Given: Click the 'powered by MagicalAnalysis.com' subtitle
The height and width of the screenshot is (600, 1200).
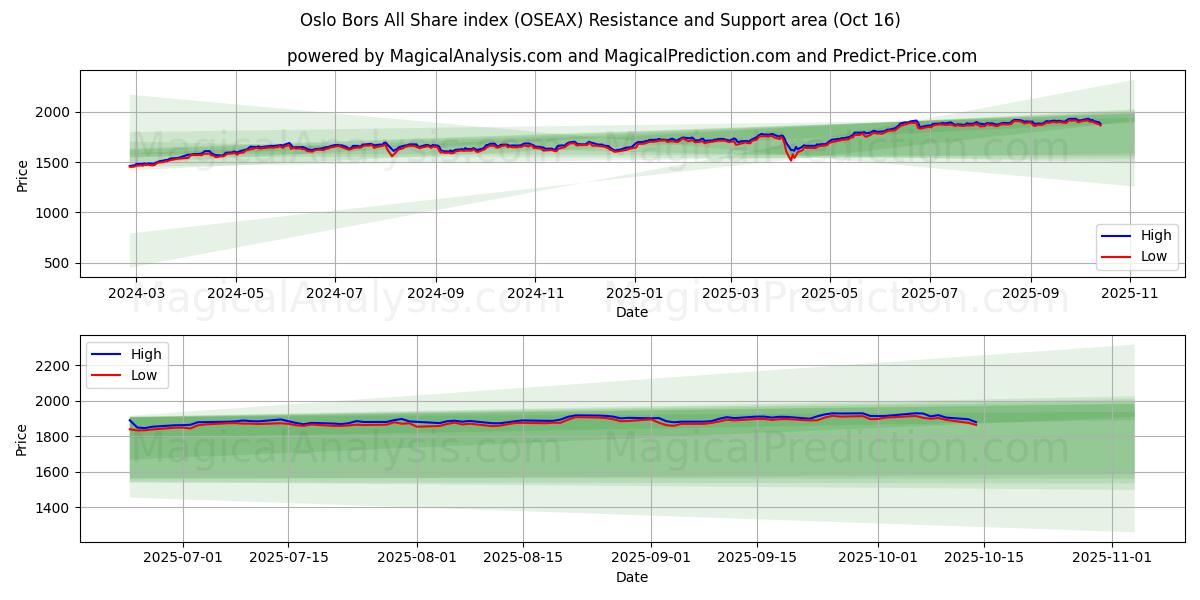Looking at the screenshot, I should (631, 56).
